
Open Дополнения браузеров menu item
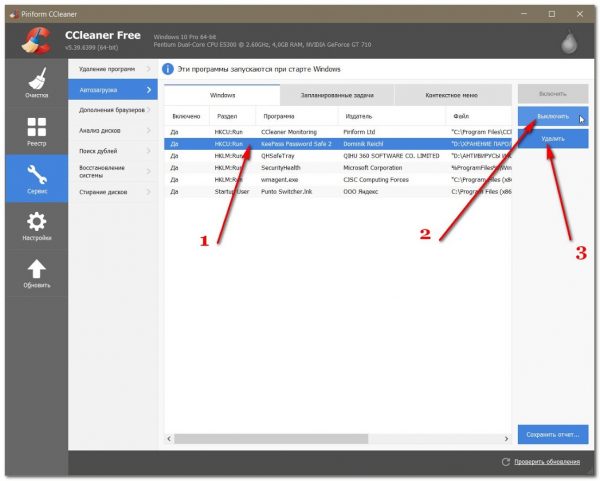tap(113, 110)
